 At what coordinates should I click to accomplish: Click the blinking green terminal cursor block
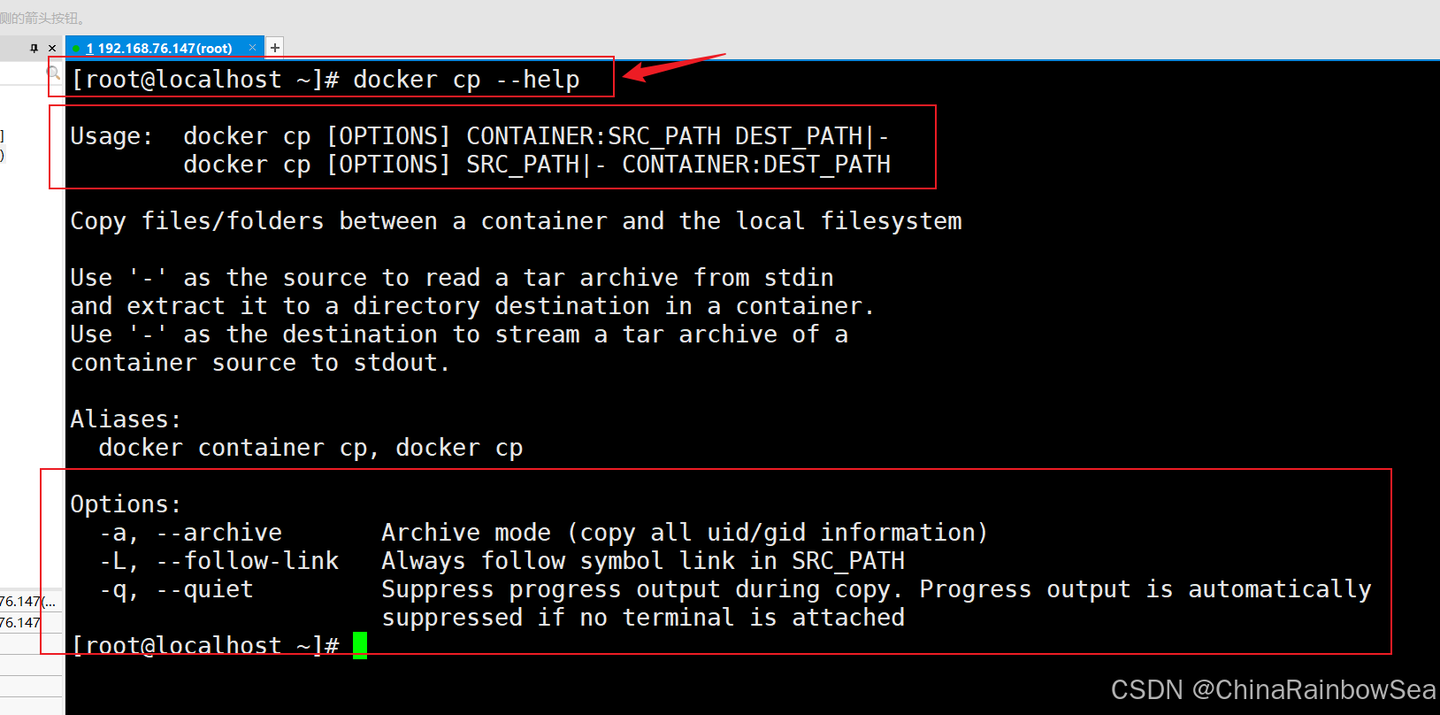pos(360,646)
